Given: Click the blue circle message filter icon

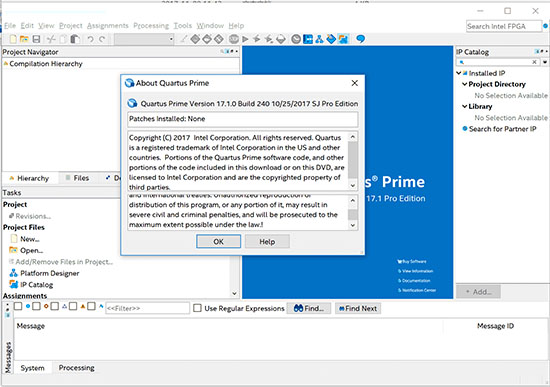Looking at the screenshot, I should 28,306.
